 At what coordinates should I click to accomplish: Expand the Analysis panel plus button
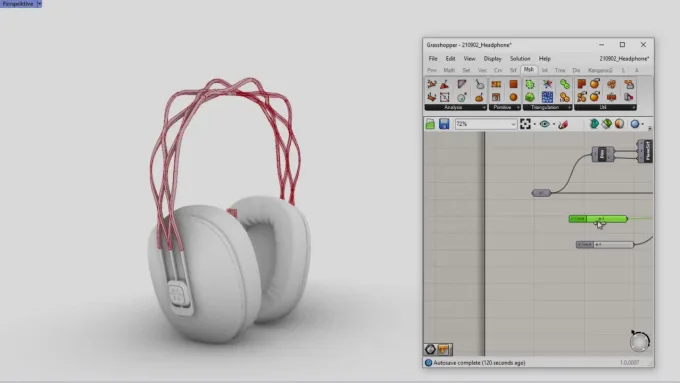tap(484, 108)
